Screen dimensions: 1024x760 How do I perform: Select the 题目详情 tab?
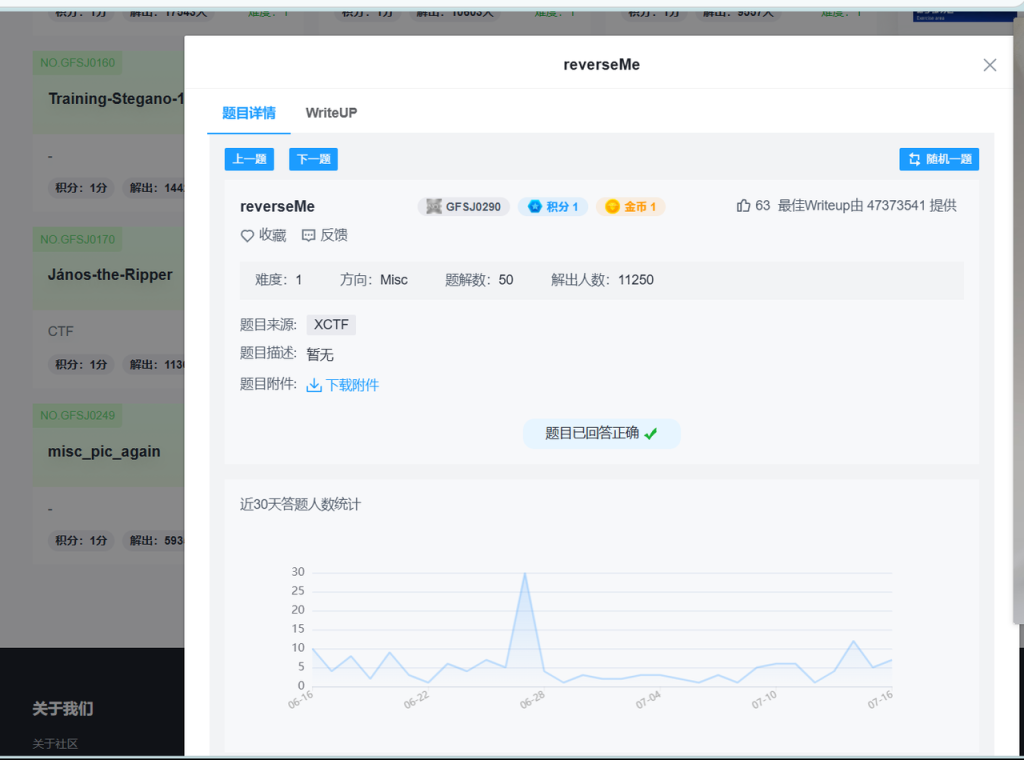pyautogui.click(x=249, y=113)
